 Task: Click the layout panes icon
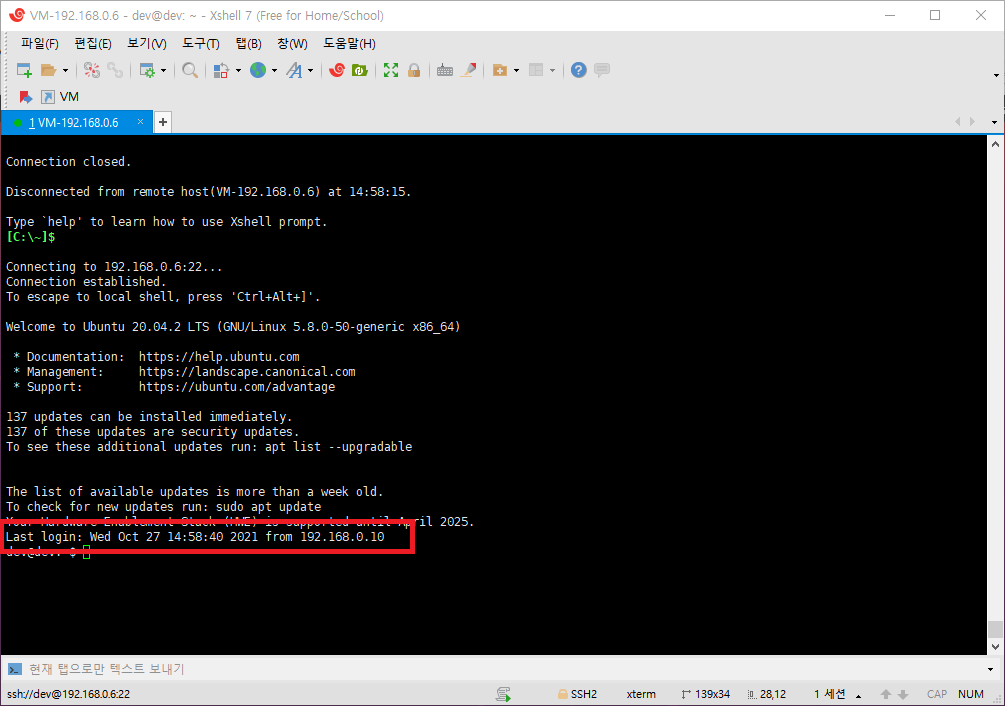[x=536, y=70]
